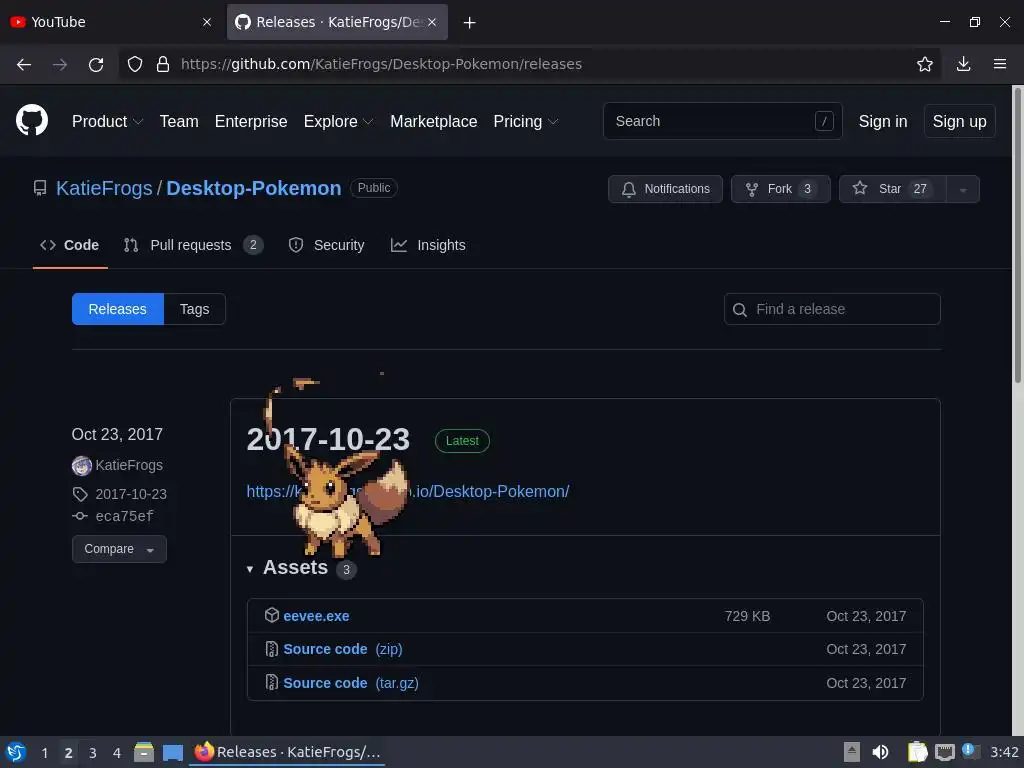The height and width of the screenshot is (768, 1024).
Task: Open Firefox hamburger menu
Action: click(x=999, y=64)
